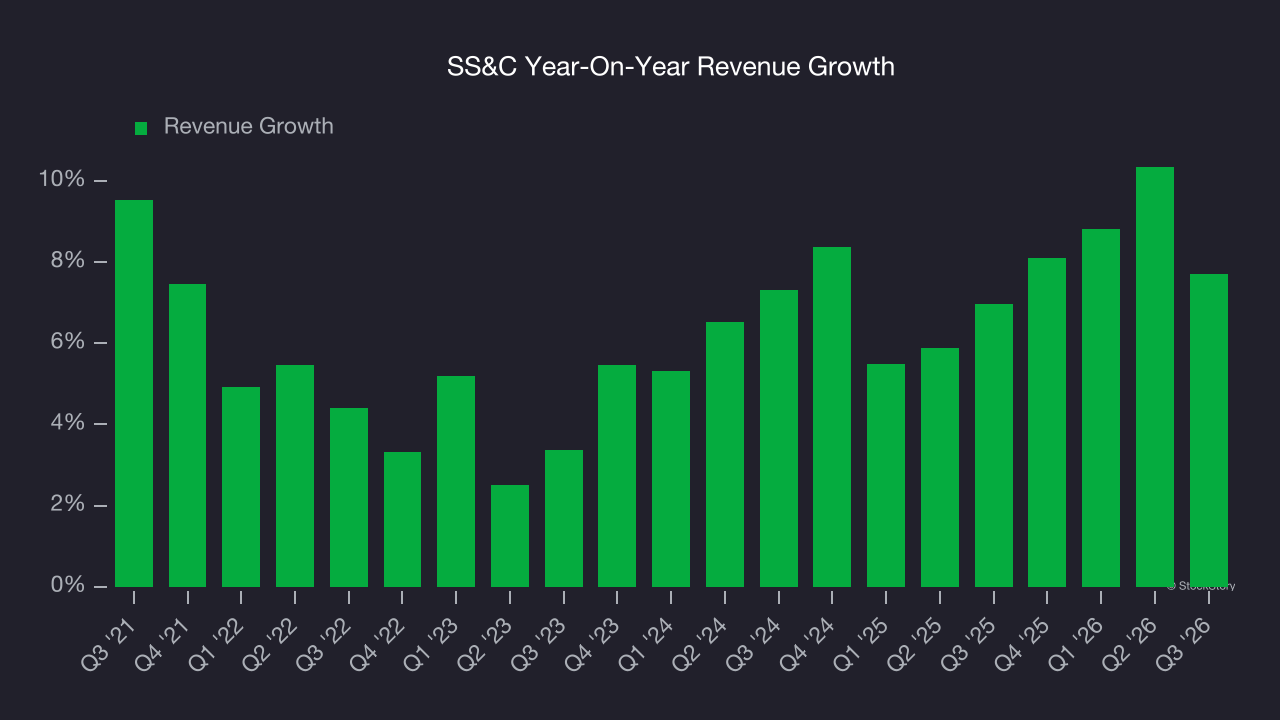
Task: Select the Q3 '21 revenue growth bar
Action: [134, 393]
